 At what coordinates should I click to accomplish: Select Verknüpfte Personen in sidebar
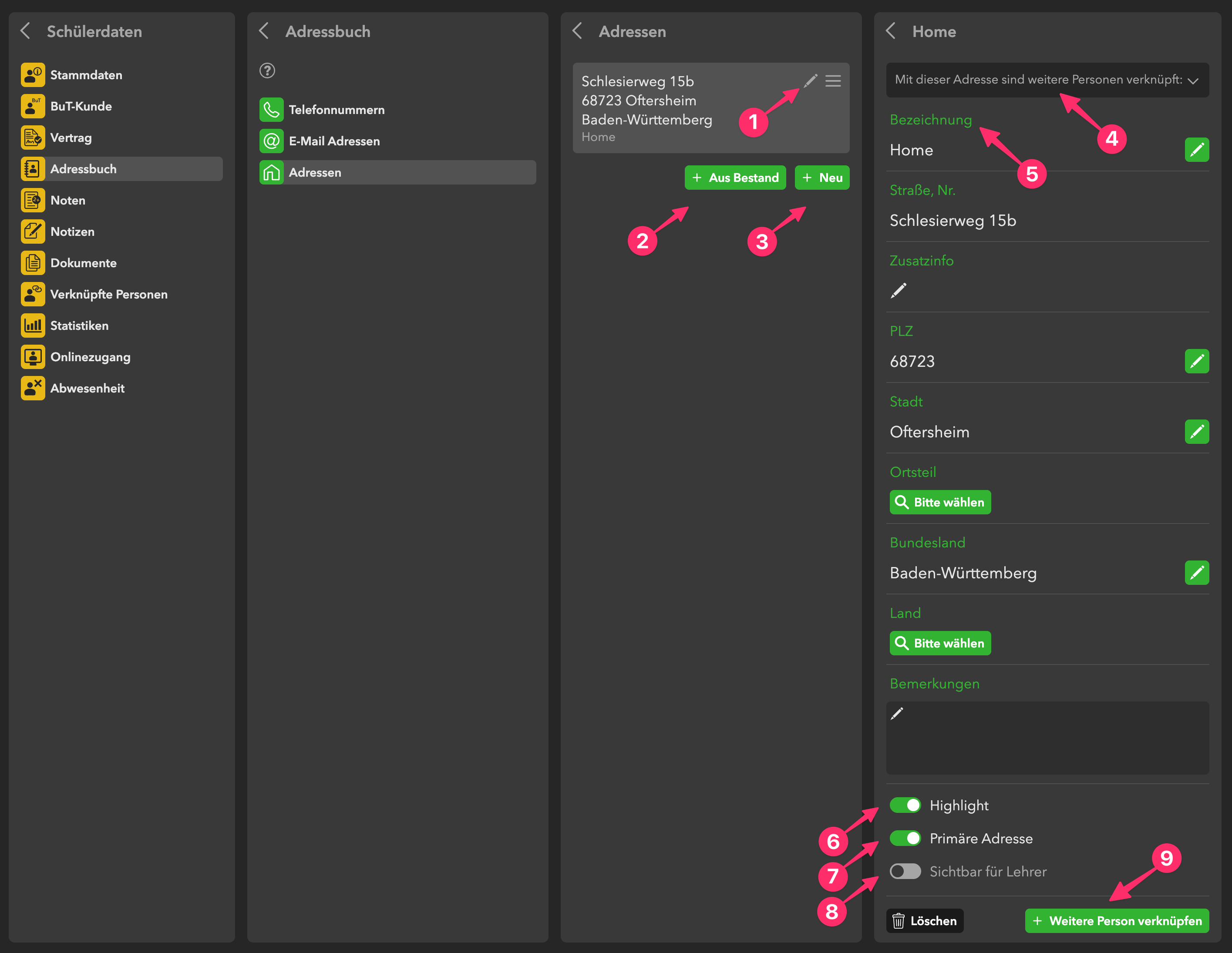(108, 294)
